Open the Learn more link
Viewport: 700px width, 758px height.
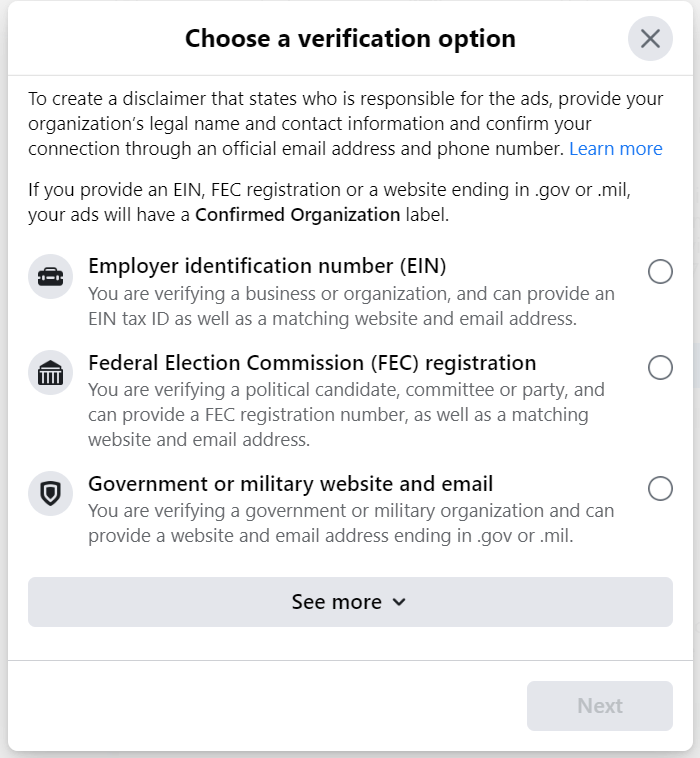(615, 149)
